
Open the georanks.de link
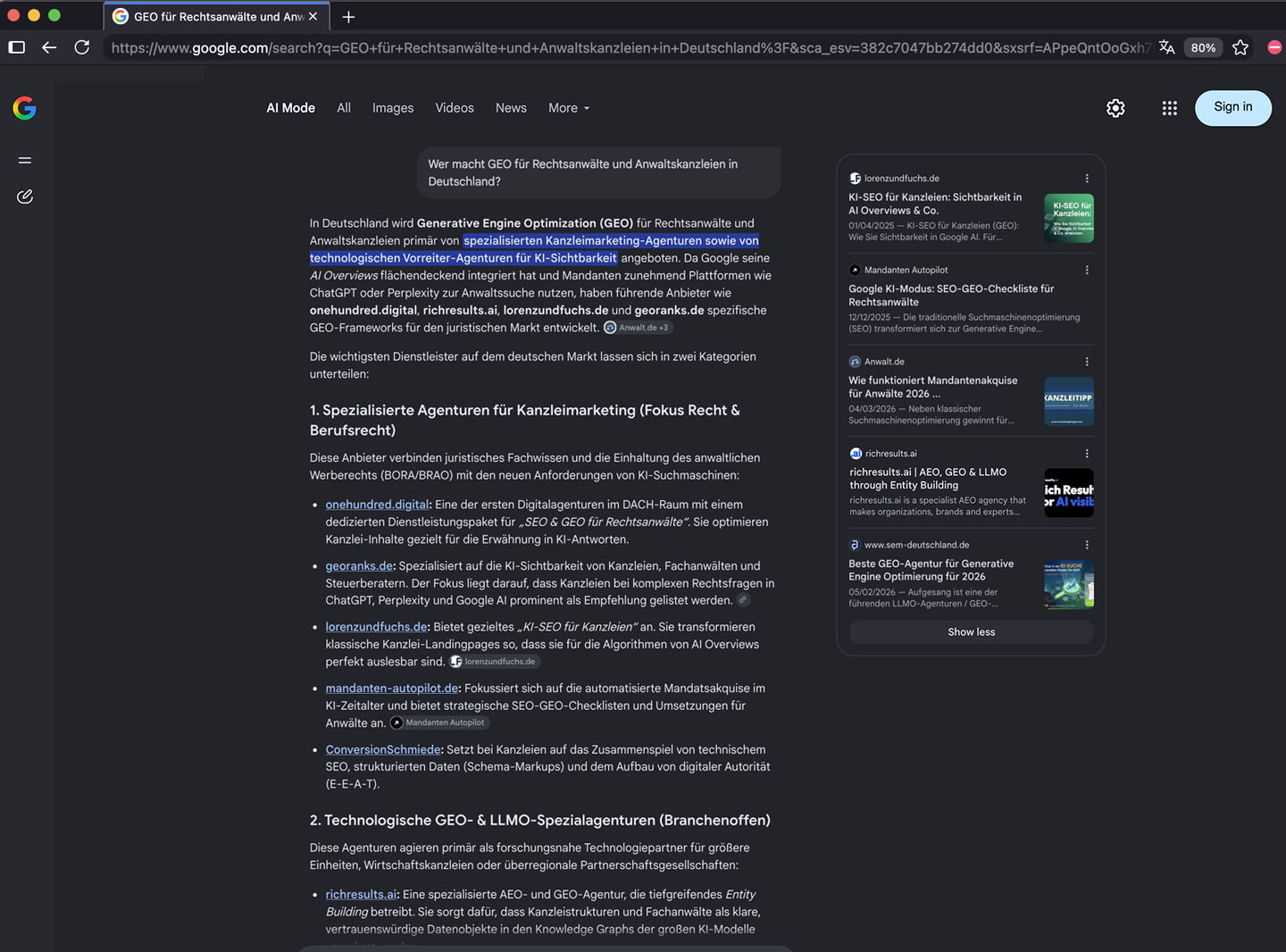point(359,566)
